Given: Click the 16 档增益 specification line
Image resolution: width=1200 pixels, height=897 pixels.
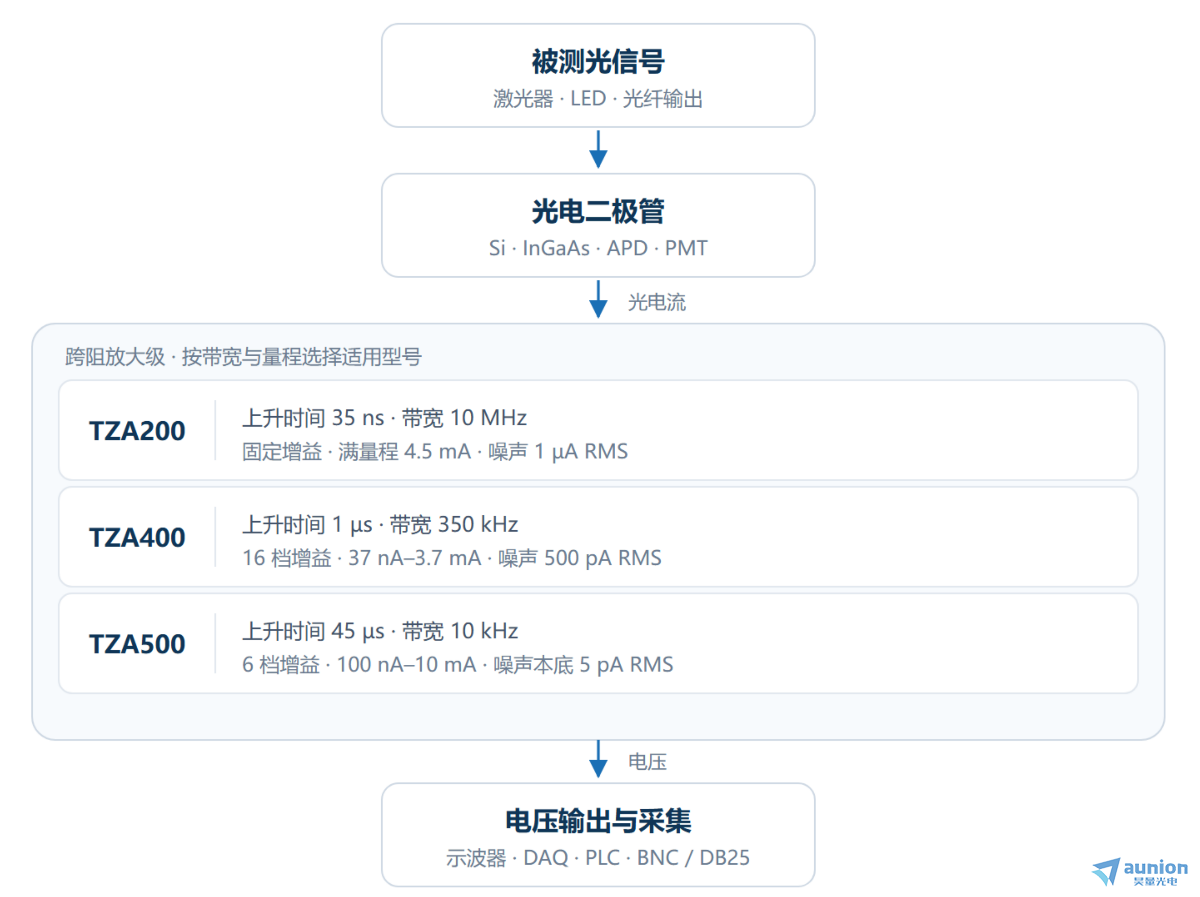Looking at the screenshot, I should [452, 558].
